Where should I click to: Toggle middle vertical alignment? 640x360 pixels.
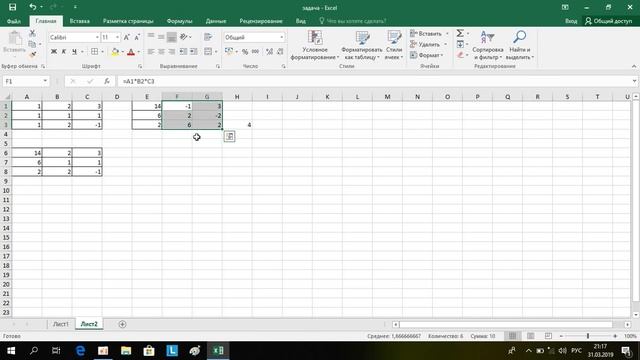click(161, 37)
